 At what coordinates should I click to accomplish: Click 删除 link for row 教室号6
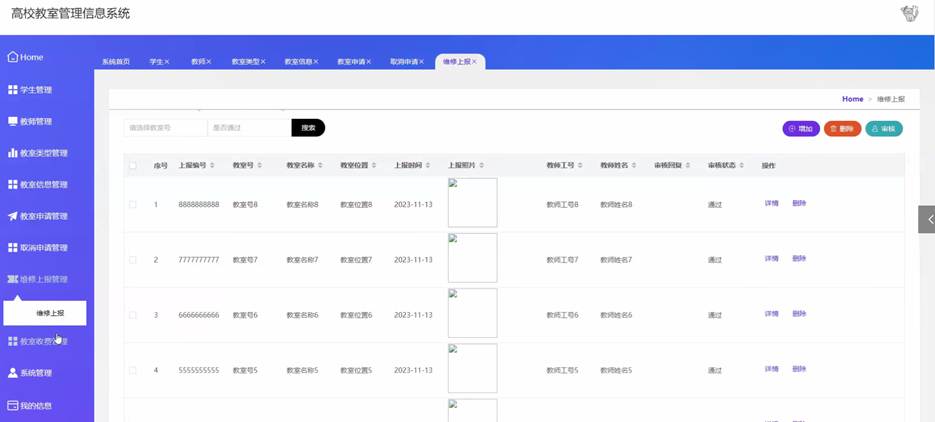coord(799,314)
